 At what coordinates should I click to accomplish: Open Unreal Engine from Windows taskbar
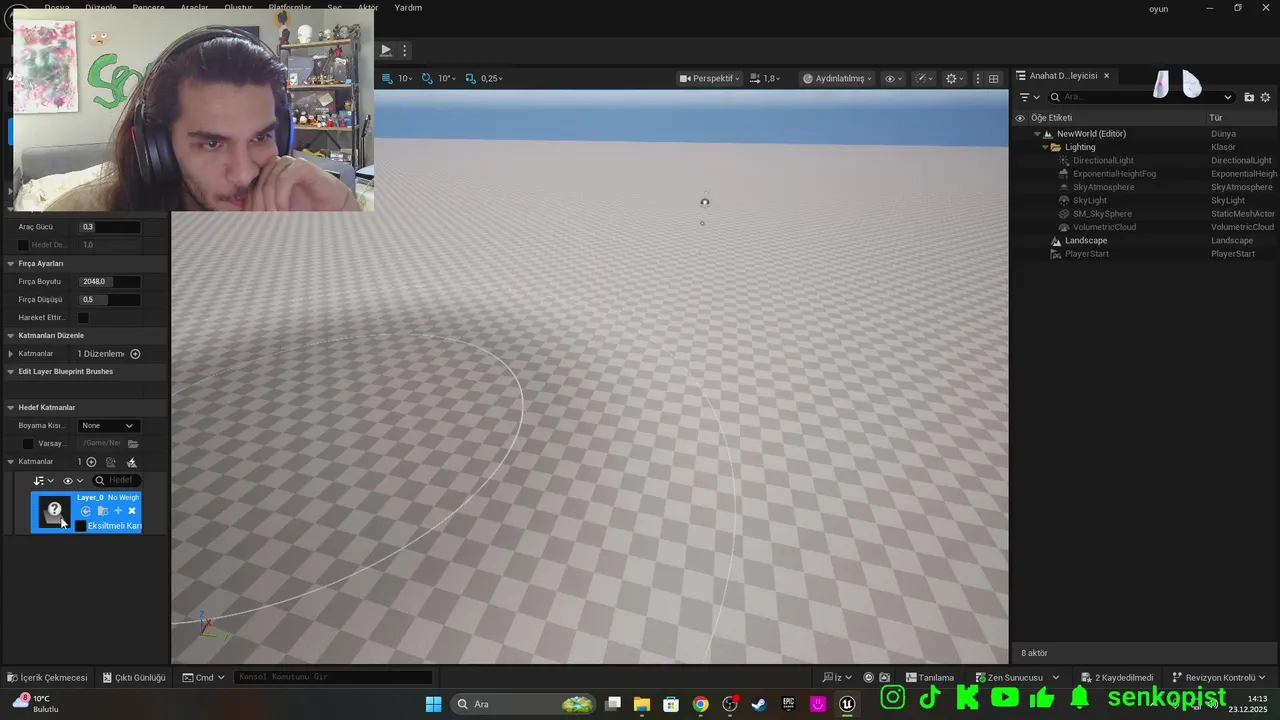point(847,704)
